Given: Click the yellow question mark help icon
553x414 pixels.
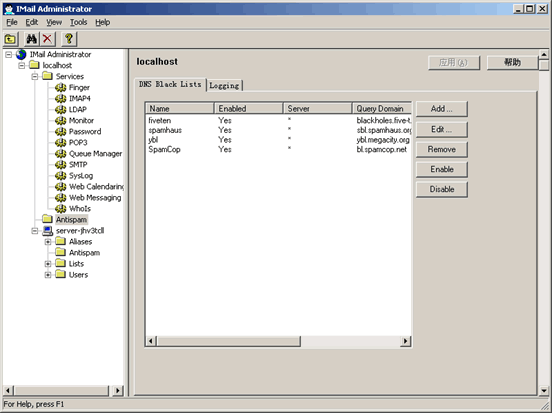Looking at the screenshot, I should pyautogui.click(x=69, y=39).
